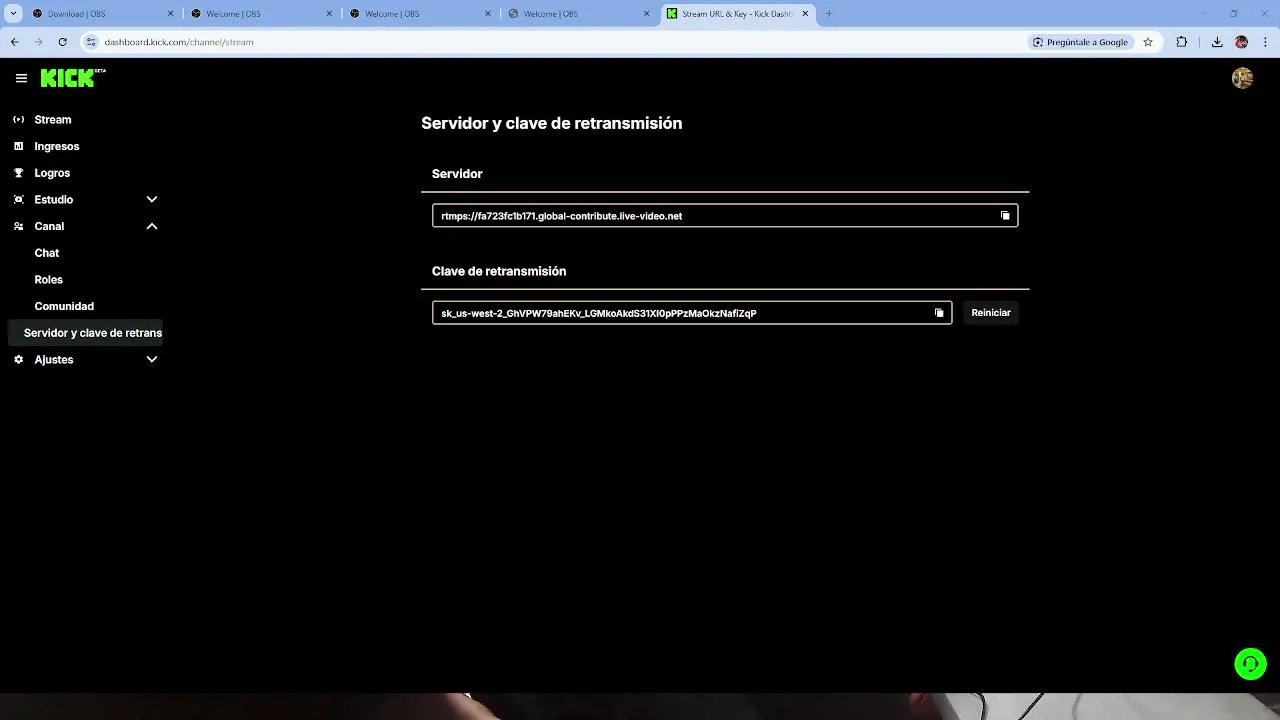The width and height of the screenshot is (1280, 720).
Task: Open the user profile avatar in Kick header
Action: pos(1242,78)
